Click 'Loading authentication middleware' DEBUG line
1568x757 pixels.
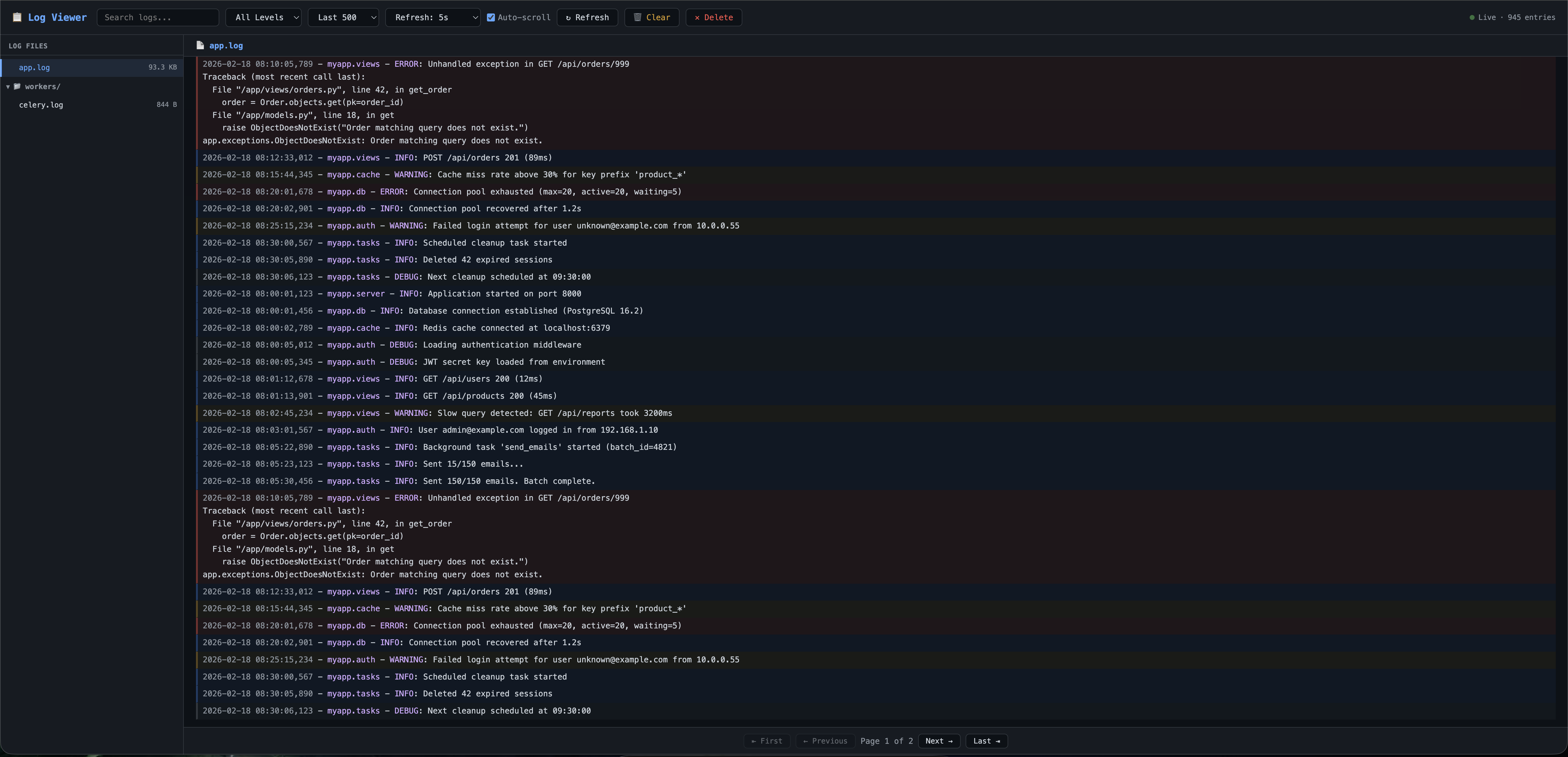(x=876, y=345)
